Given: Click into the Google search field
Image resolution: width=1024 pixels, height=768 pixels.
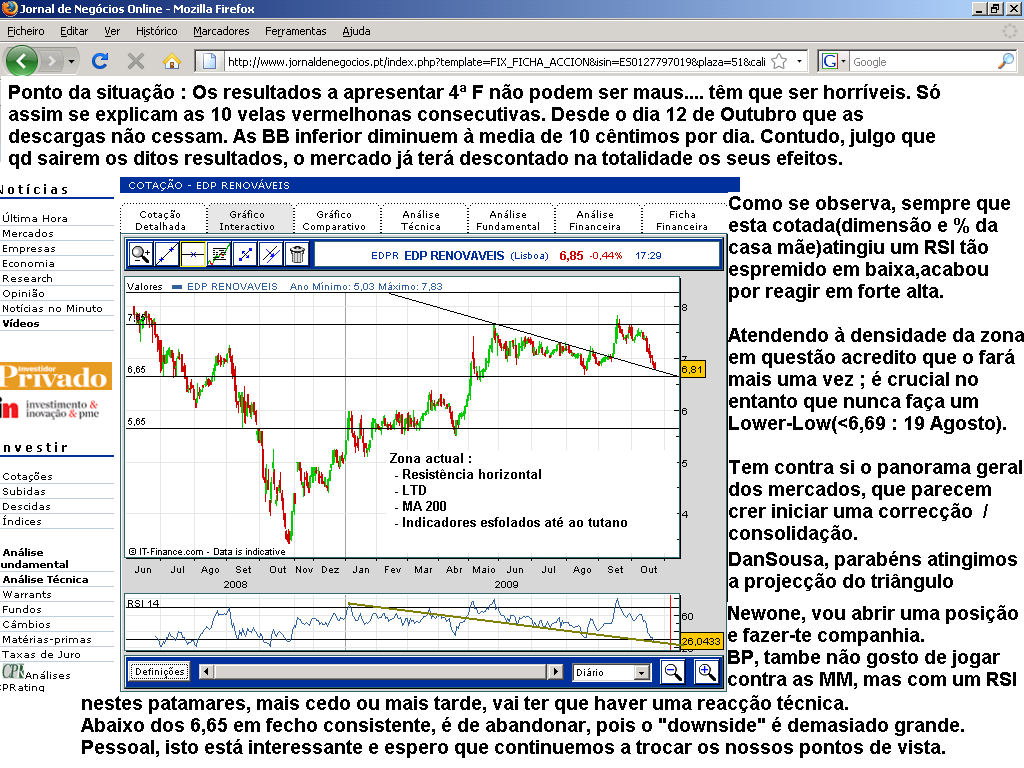Looking at the screenshot, I should coord(923,61).
